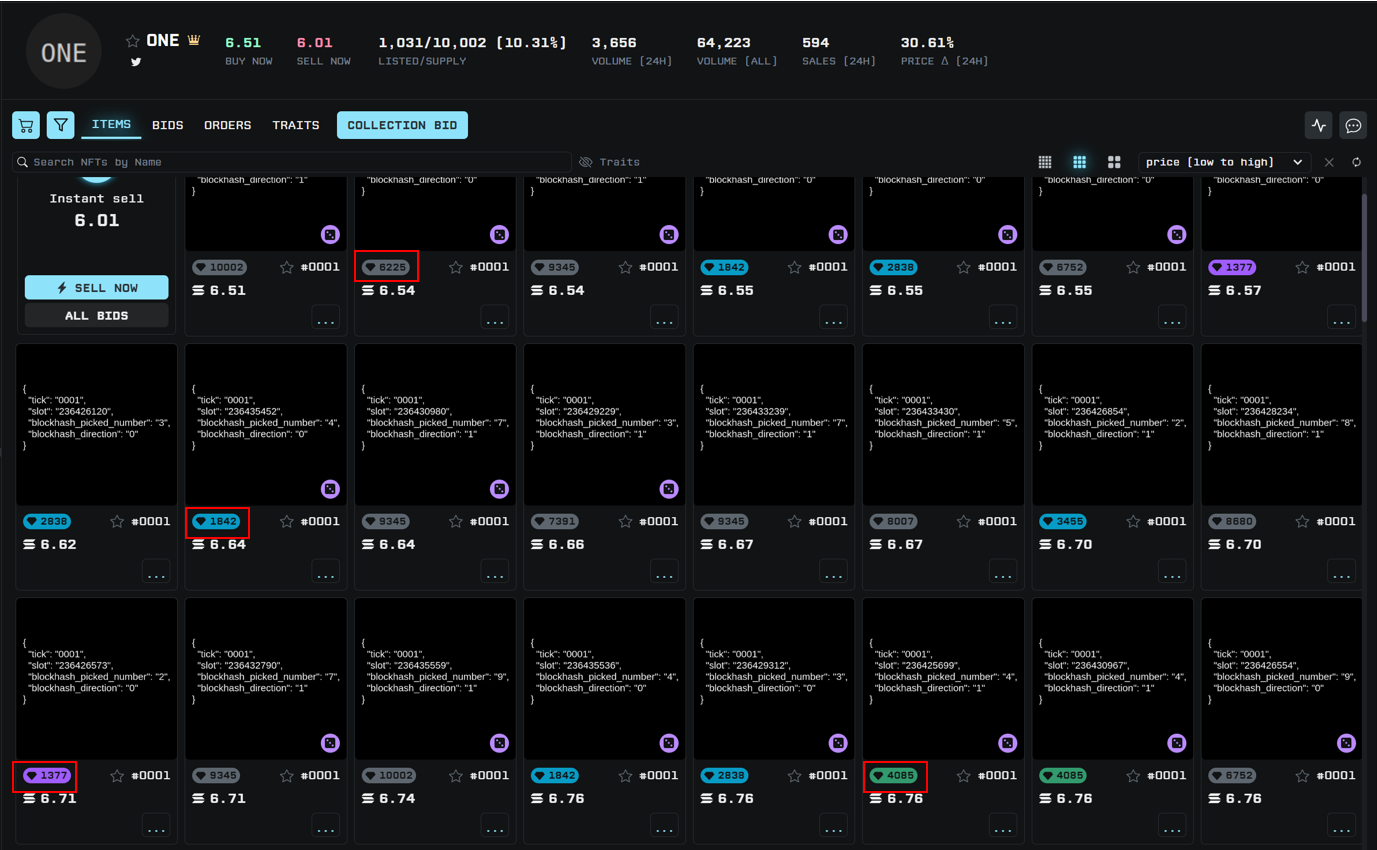Star the item priced 6.64 with badge 1842
Viewport: 1377px width, 850px height.
[287, 521]
